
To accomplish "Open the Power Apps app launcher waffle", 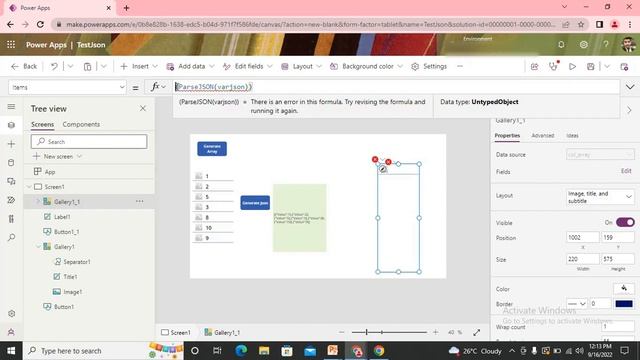I will tap(11, 44).
